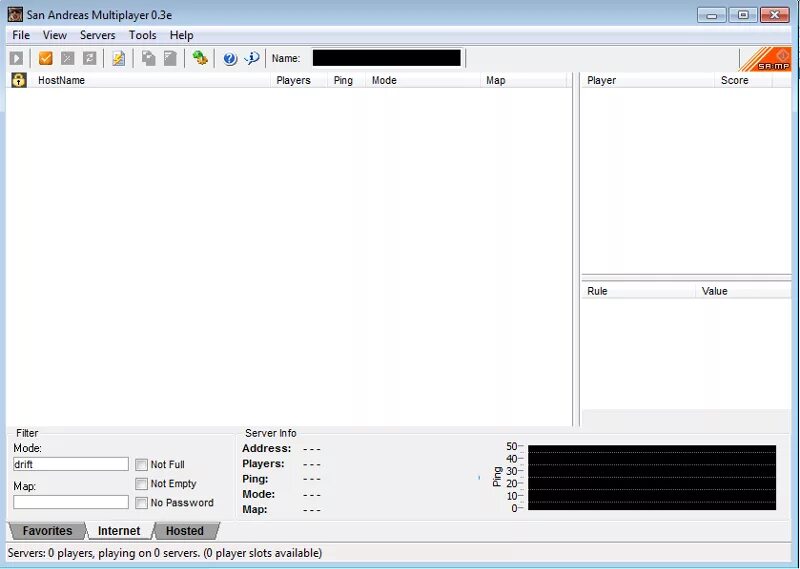Sort servers by HostName column header
Screen dimensions: 800x569
point(151,80)
